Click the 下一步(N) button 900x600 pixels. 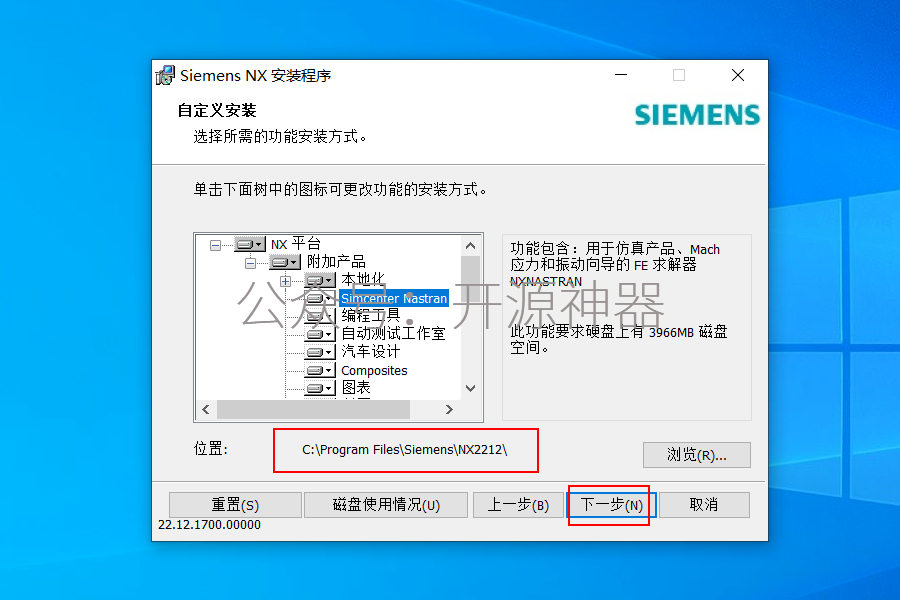pos(611,505)
